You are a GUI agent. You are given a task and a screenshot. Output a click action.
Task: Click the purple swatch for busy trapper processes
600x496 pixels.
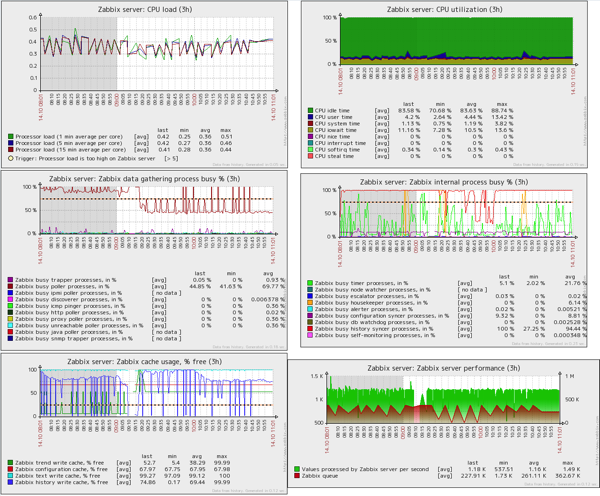tap(10, 280)
